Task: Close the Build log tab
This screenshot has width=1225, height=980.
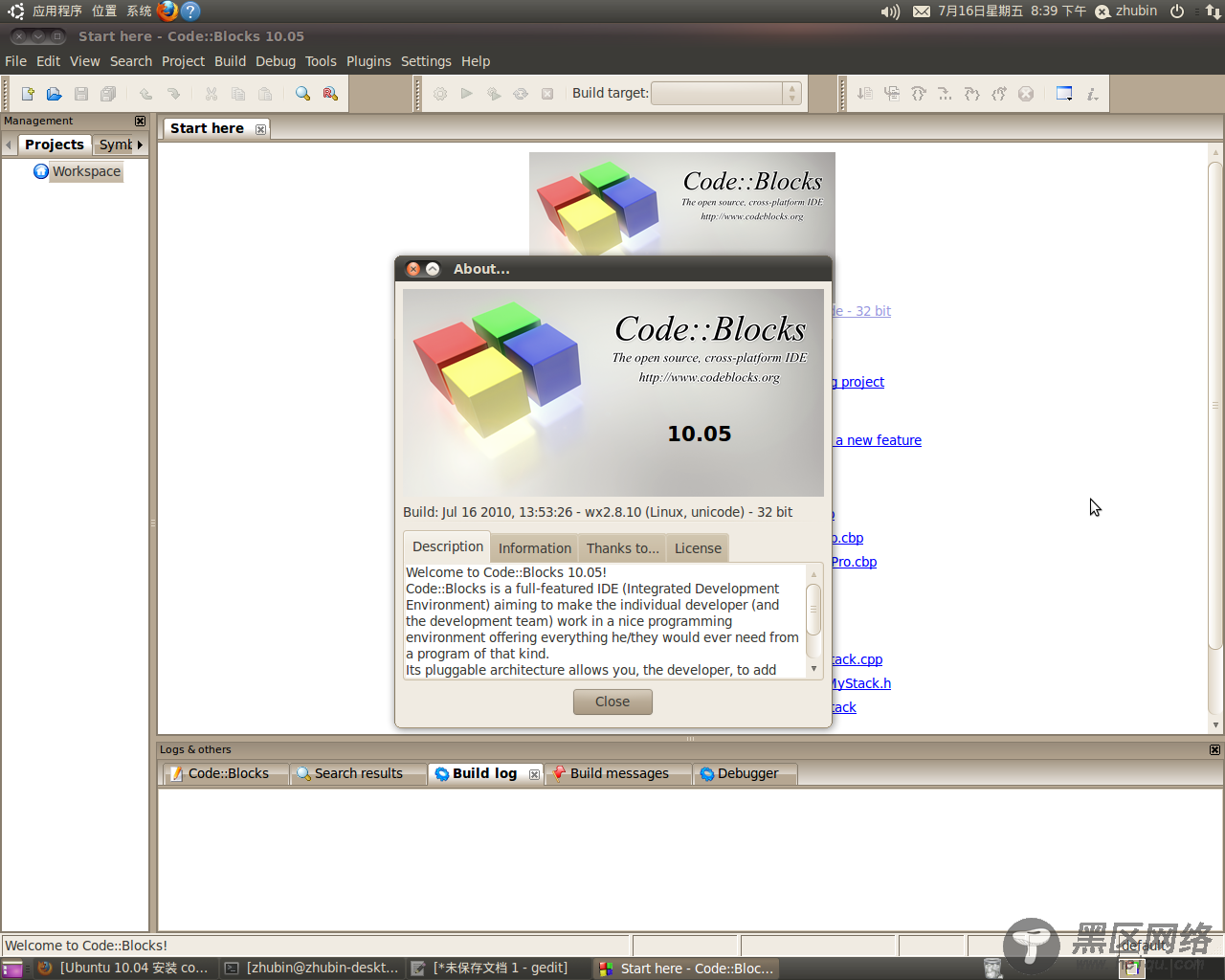Action: click(x=534, y=774)
